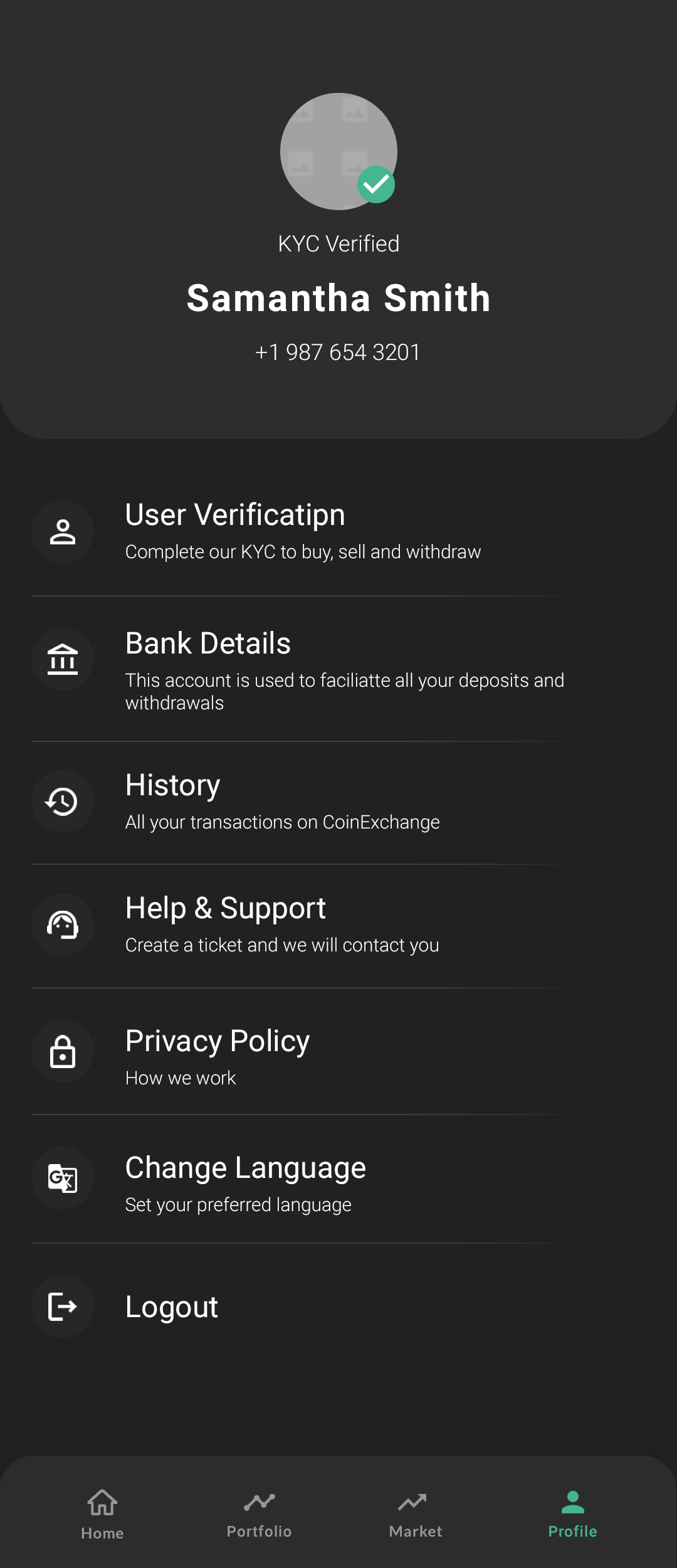The width and height of the screenshot is (677, 1568).
Task: Tap the green KYC verified checkmark badge
Action: tap(376, 184)
